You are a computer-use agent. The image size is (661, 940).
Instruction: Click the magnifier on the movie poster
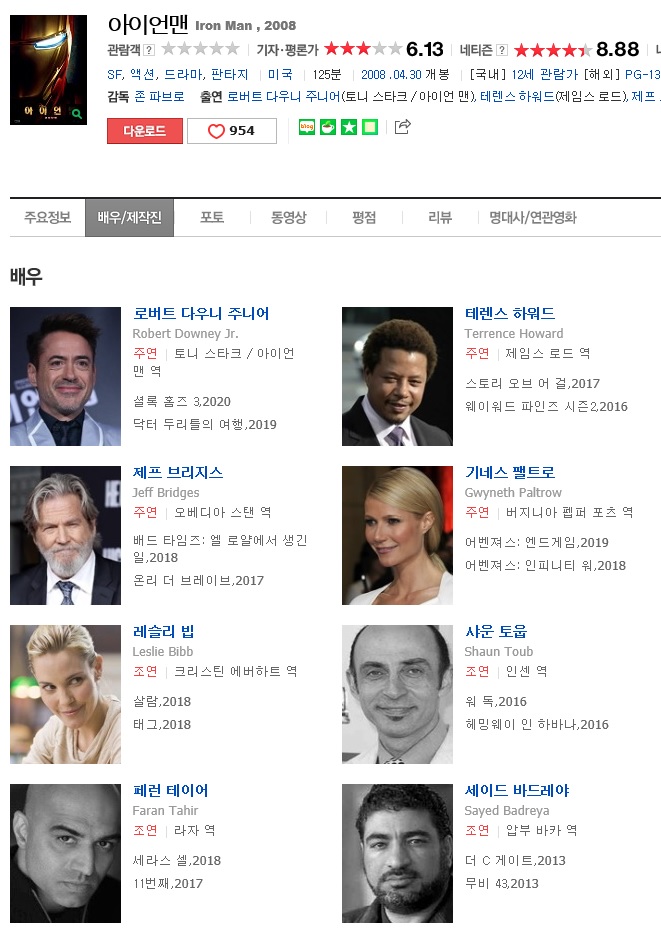tap(77, 113)
